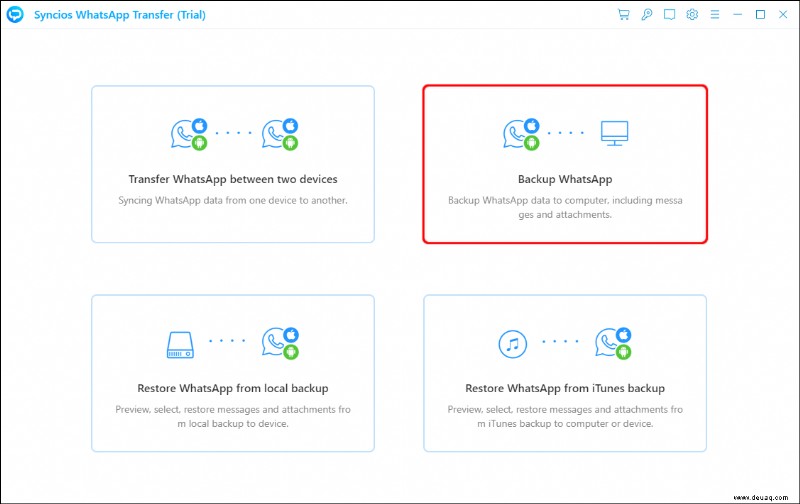This screenshot has height=504, width=800.
Task: Minimize the Syncios window
Action: [x=737, y=14]
